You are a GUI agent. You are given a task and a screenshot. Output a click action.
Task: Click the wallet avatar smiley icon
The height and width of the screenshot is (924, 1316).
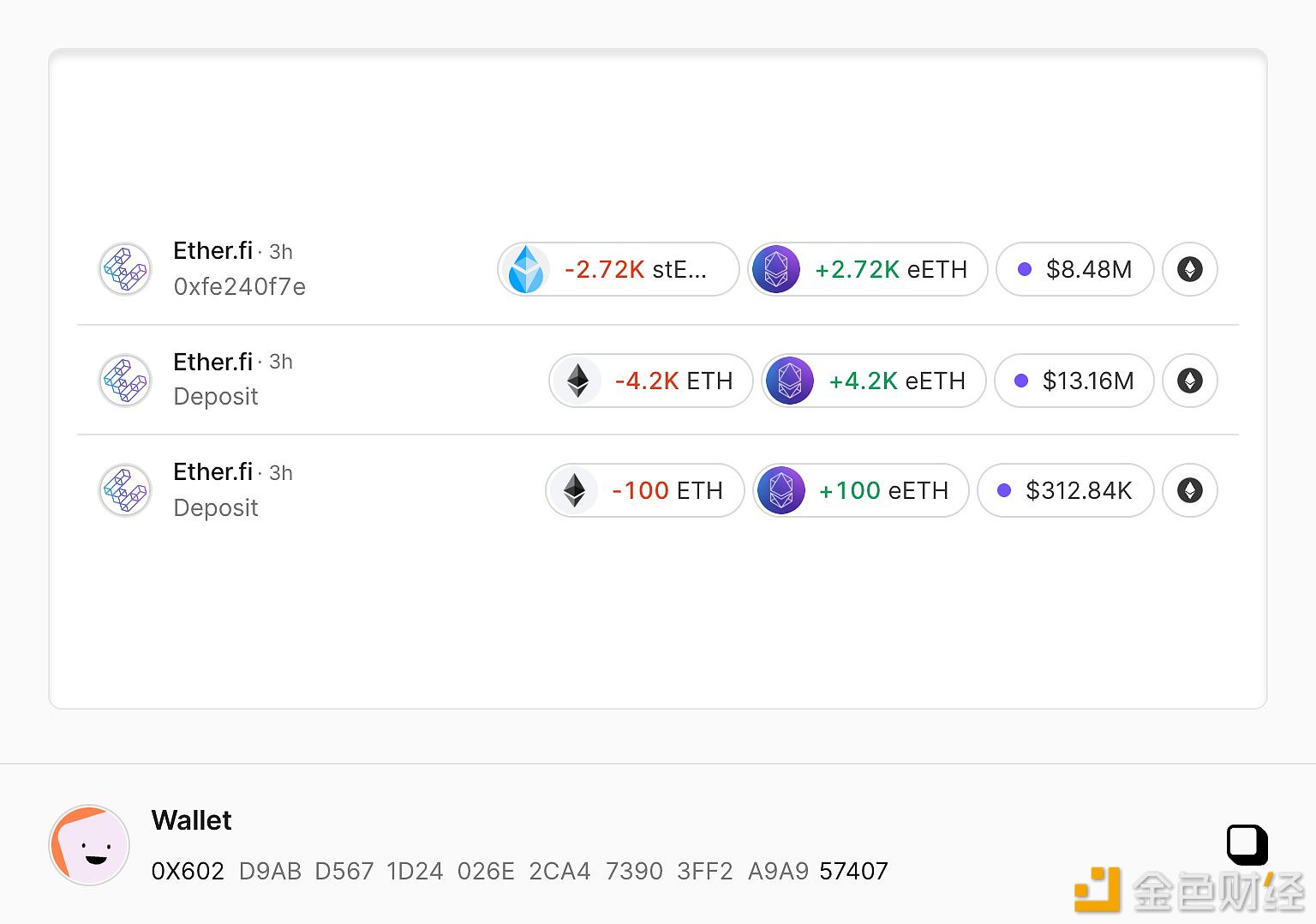[x=90, y=845]
